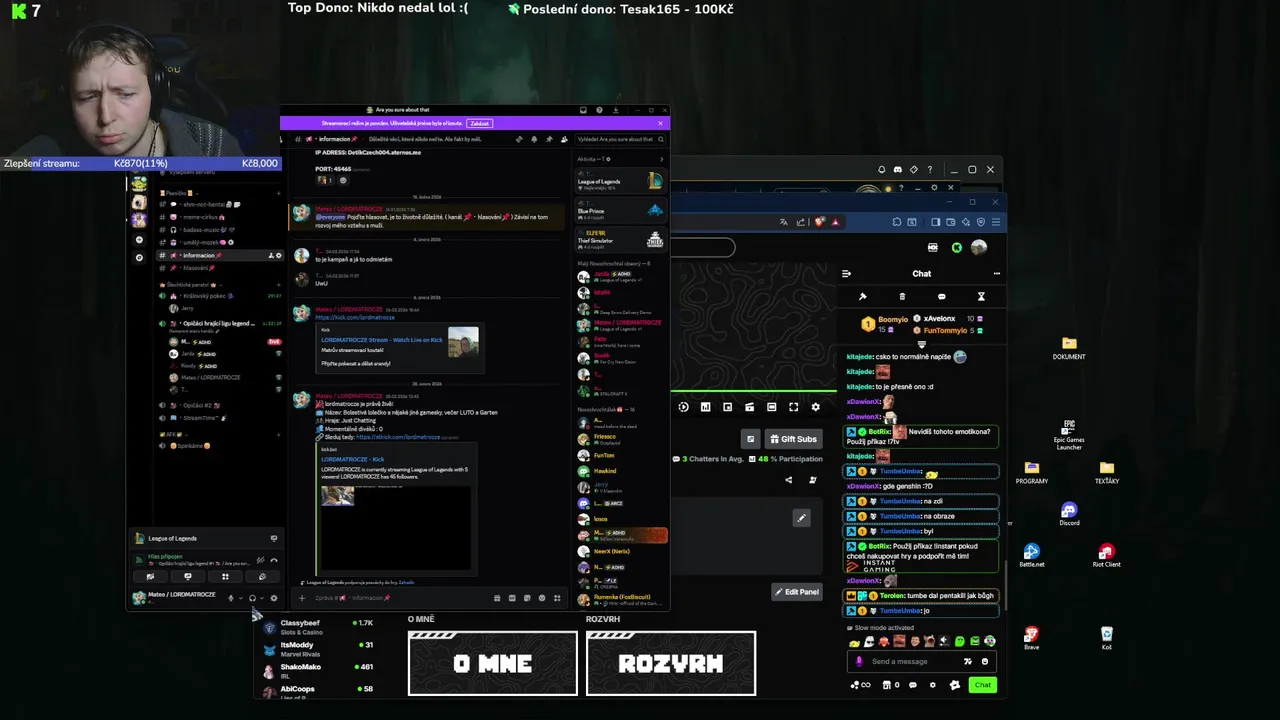Select NeerX (Nerix) in member list

621,551
